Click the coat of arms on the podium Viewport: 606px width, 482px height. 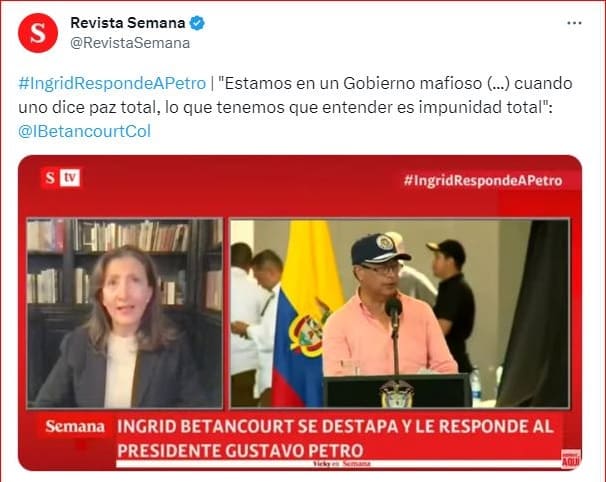(x=397, y=393)
